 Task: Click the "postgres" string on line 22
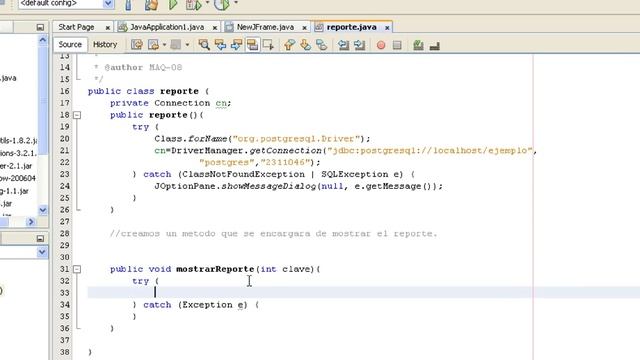coord(227,162)
